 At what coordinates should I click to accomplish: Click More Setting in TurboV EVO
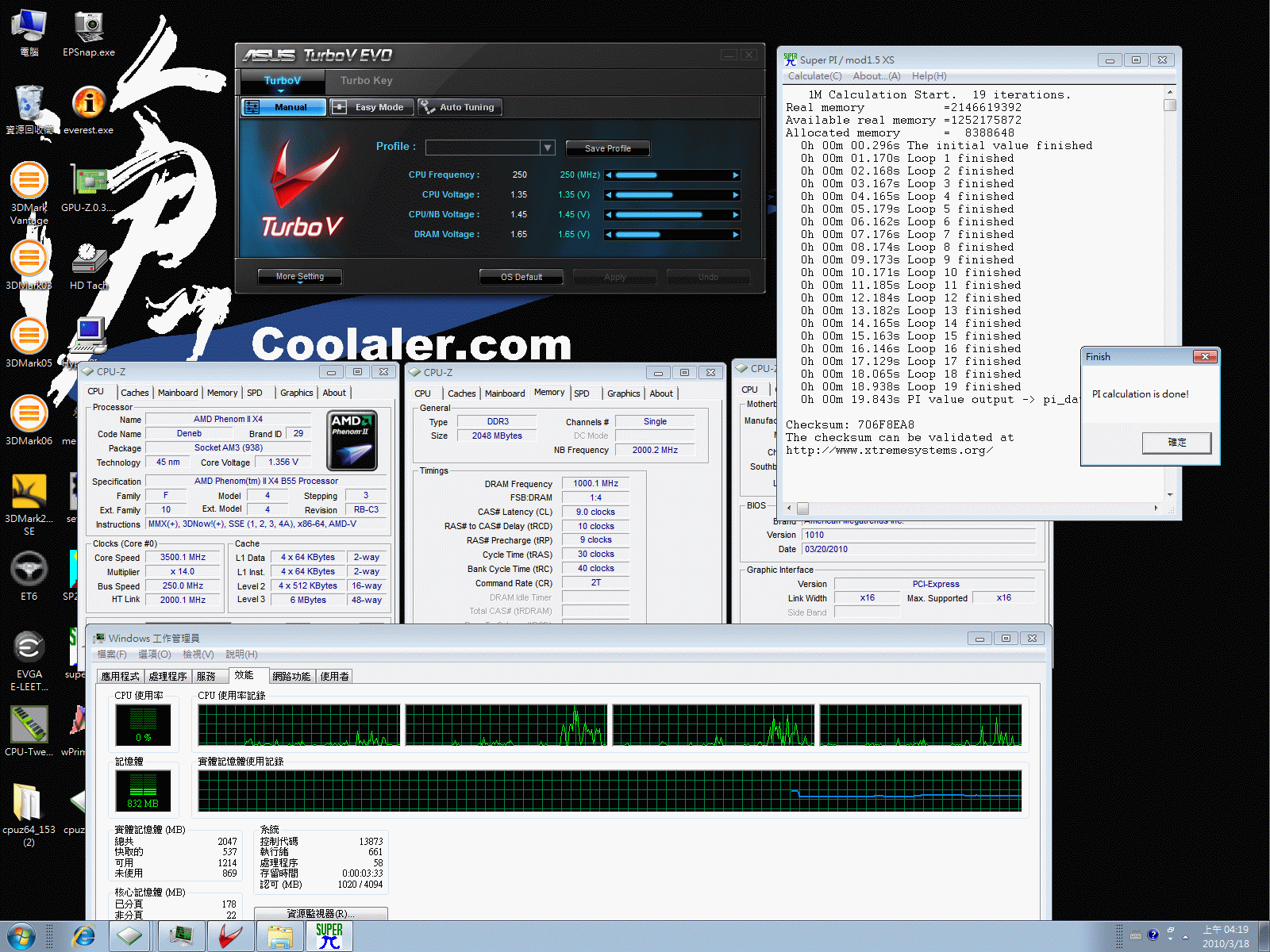point(300,276)
